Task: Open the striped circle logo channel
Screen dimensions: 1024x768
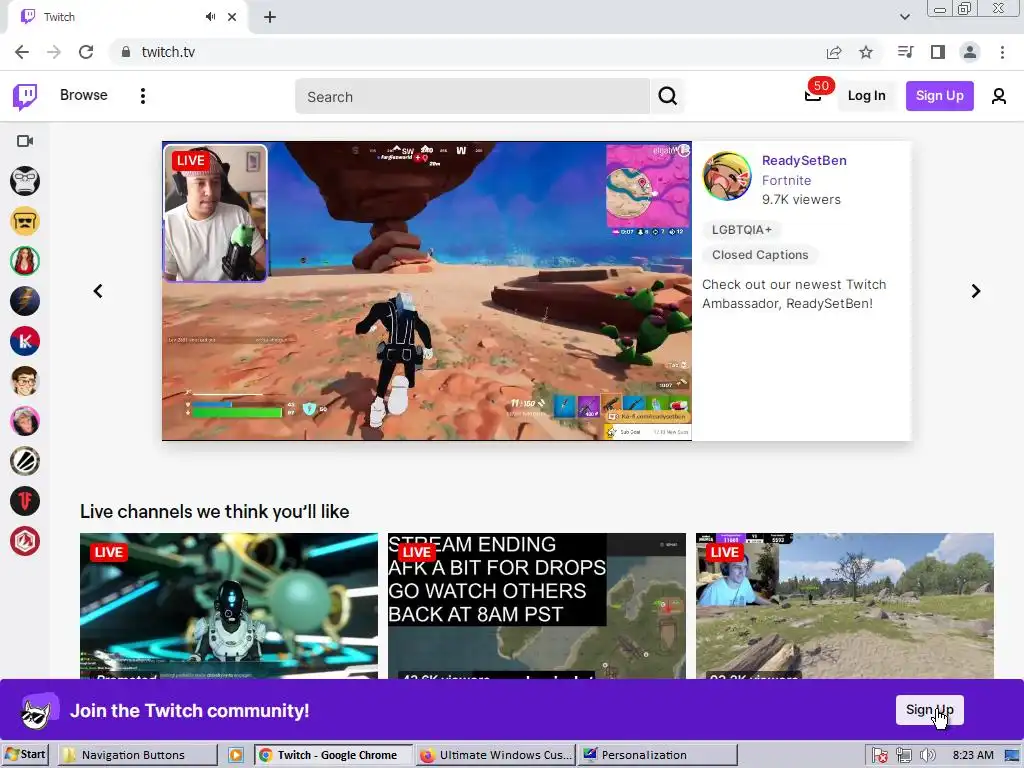Action: pos(25,461)
